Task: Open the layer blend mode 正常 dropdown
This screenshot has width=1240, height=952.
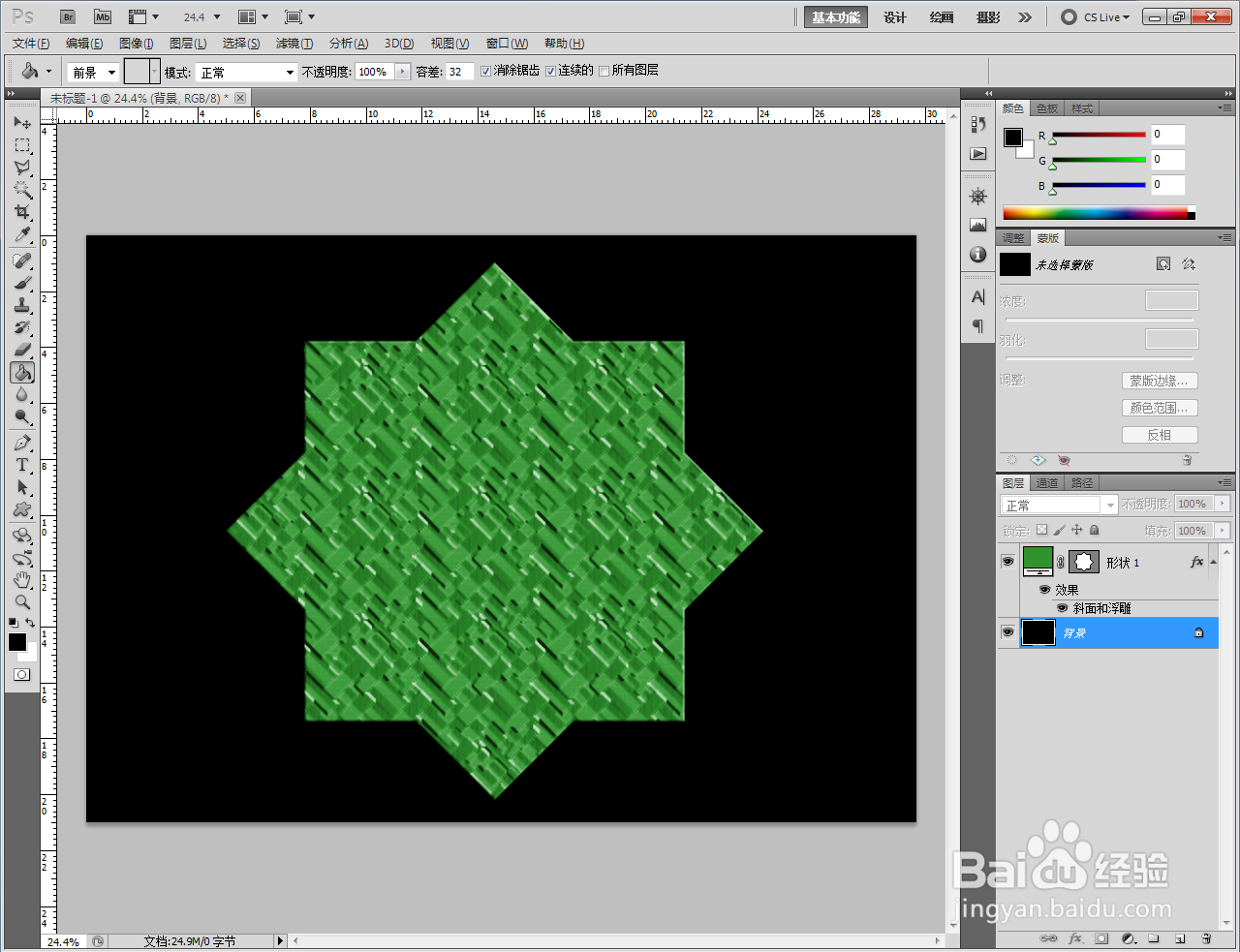Action: point(1059,505)
